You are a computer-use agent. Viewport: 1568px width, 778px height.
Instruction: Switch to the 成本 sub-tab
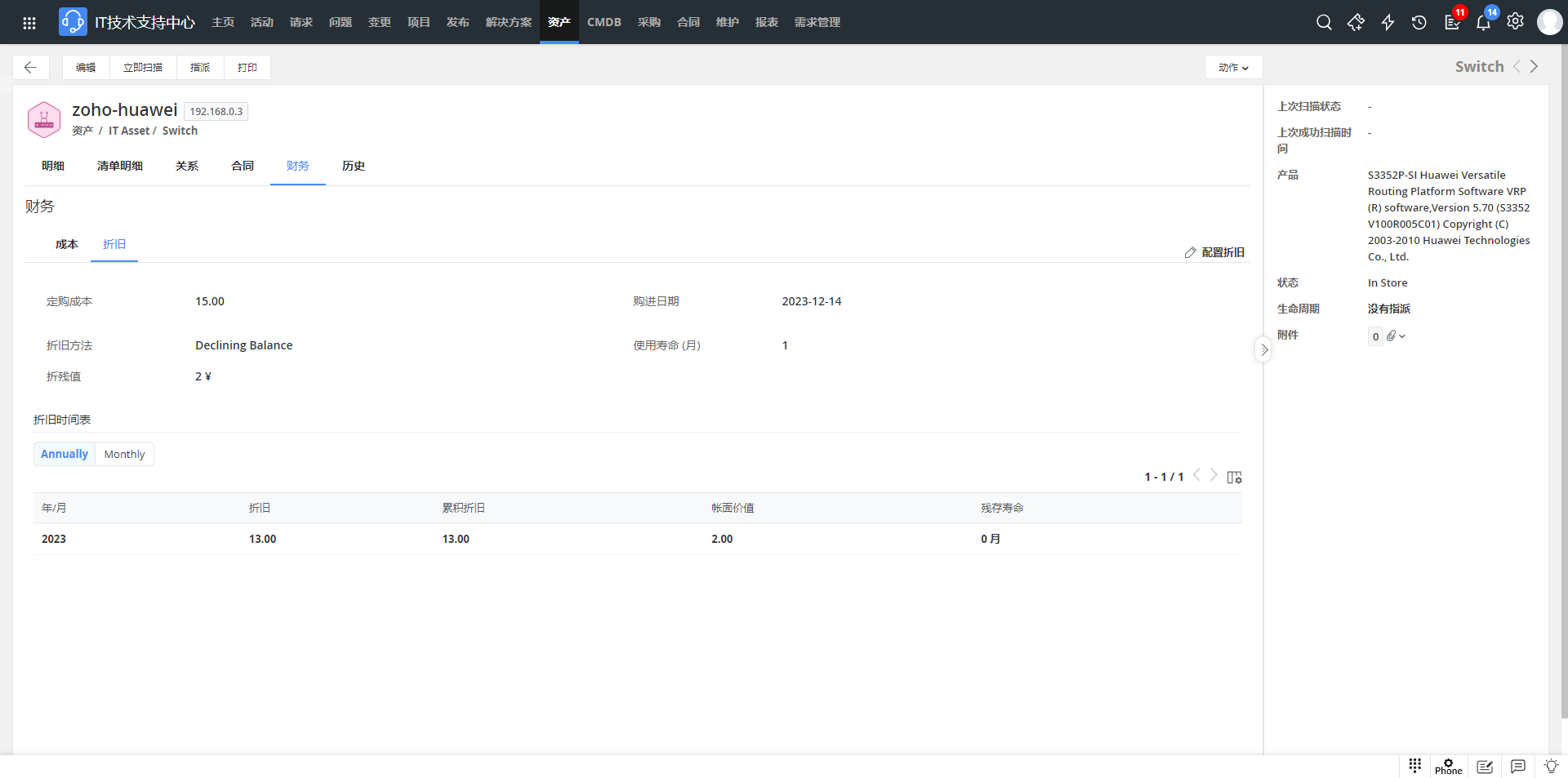(x=67, y=244)
